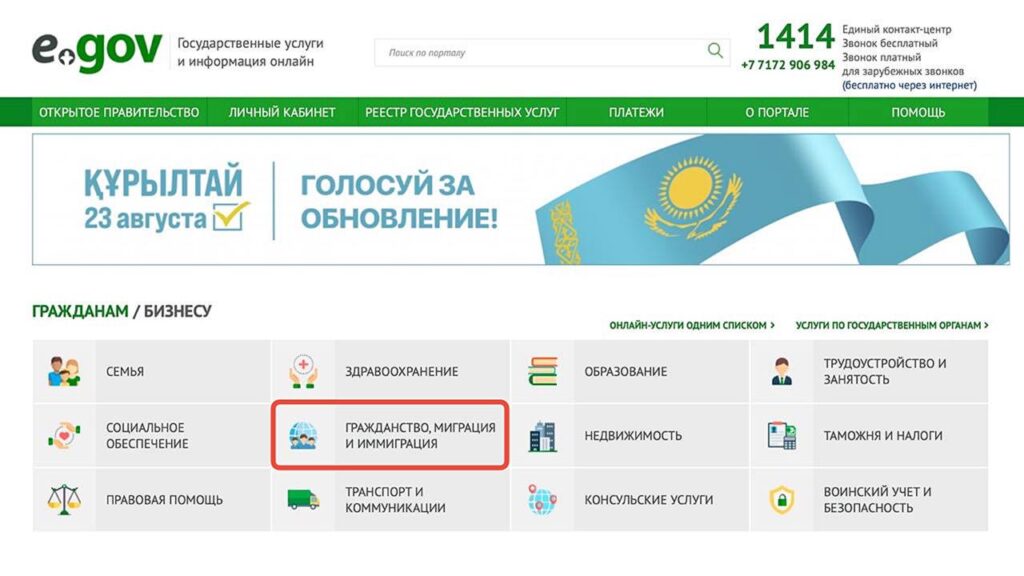Click the Гражданство globe people icon

(x=303, y=435)
